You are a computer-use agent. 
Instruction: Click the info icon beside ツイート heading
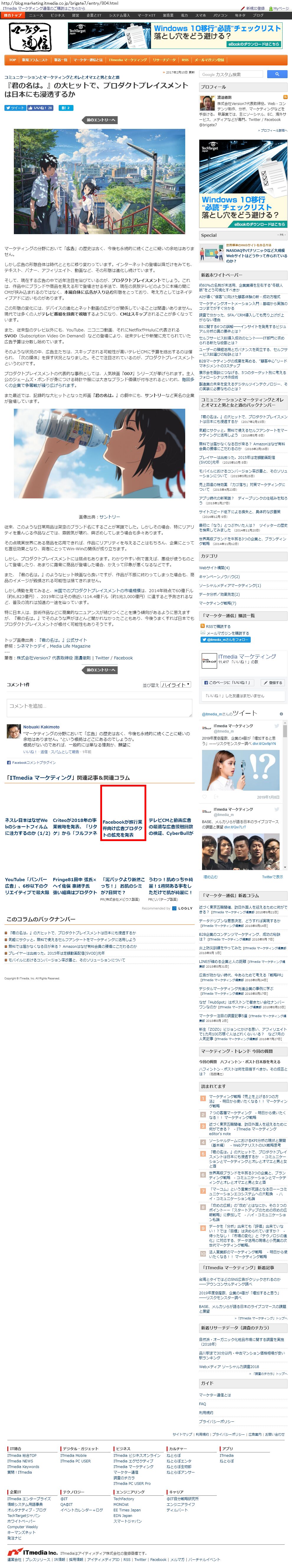(x=281, y=714)
